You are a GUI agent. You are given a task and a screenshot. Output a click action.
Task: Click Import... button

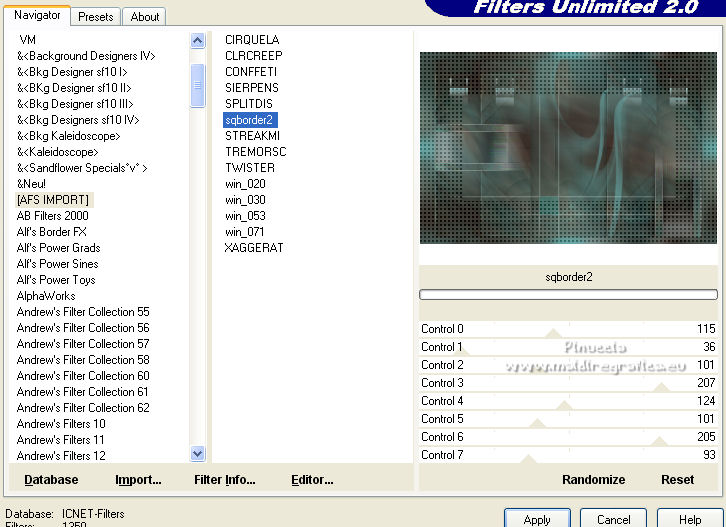click(138, 480)
